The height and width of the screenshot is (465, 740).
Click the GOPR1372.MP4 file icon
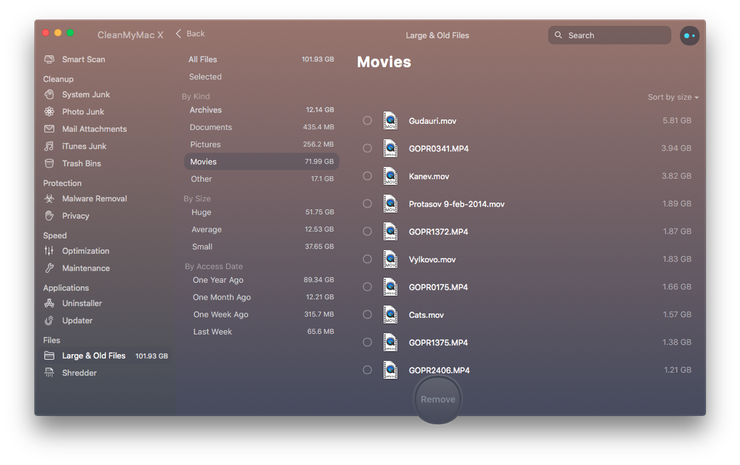click(x=390, y=231)
